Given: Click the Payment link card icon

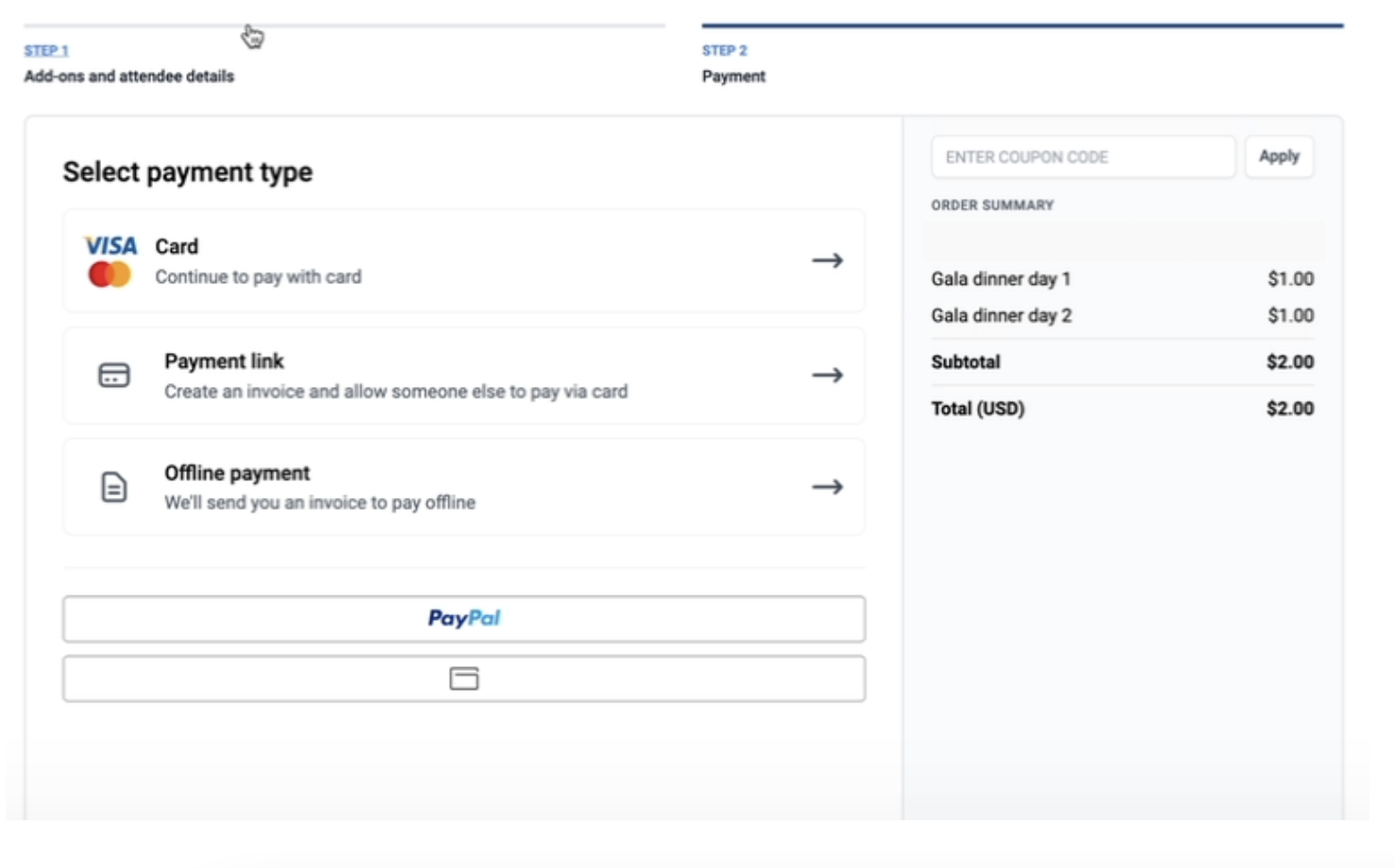Looking at the screenshot, I should [x=114, y=376].
